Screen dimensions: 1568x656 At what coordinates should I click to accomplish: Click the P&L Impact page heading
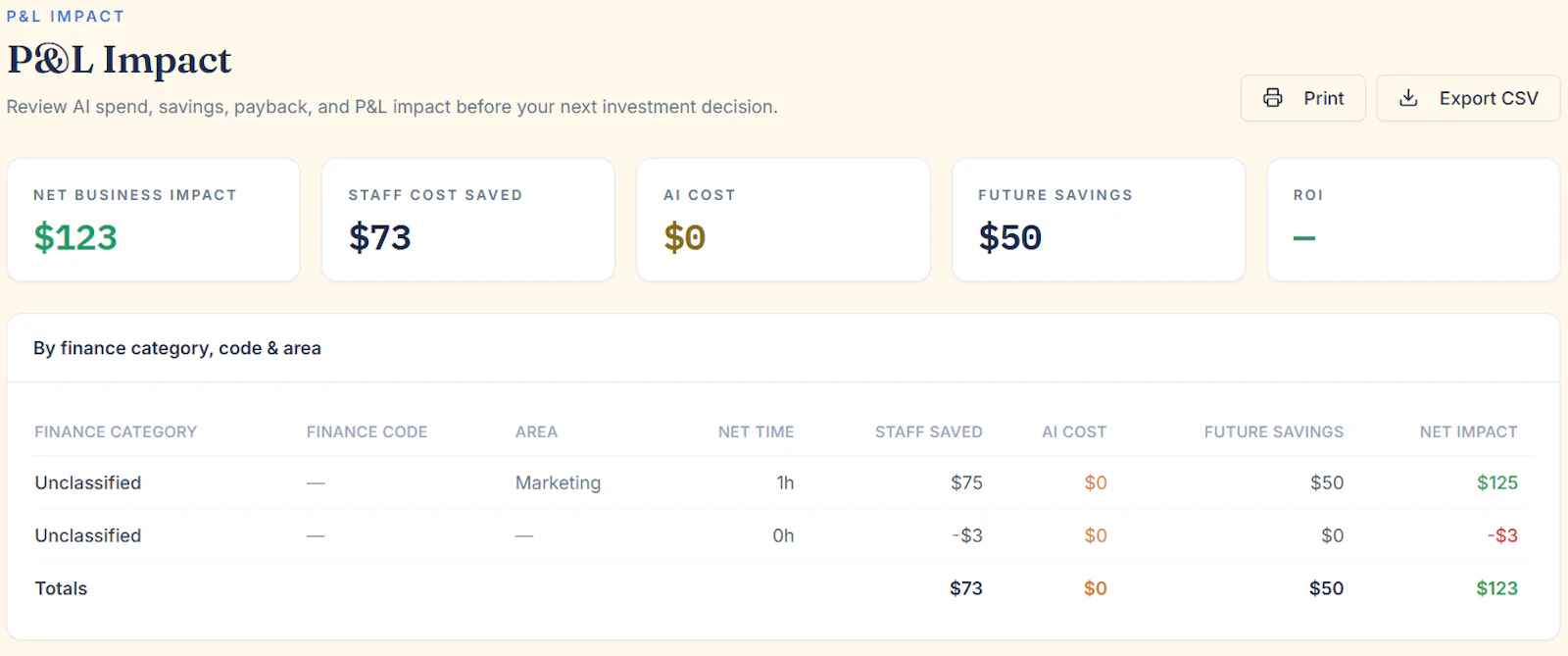click(x=120, y=60)
